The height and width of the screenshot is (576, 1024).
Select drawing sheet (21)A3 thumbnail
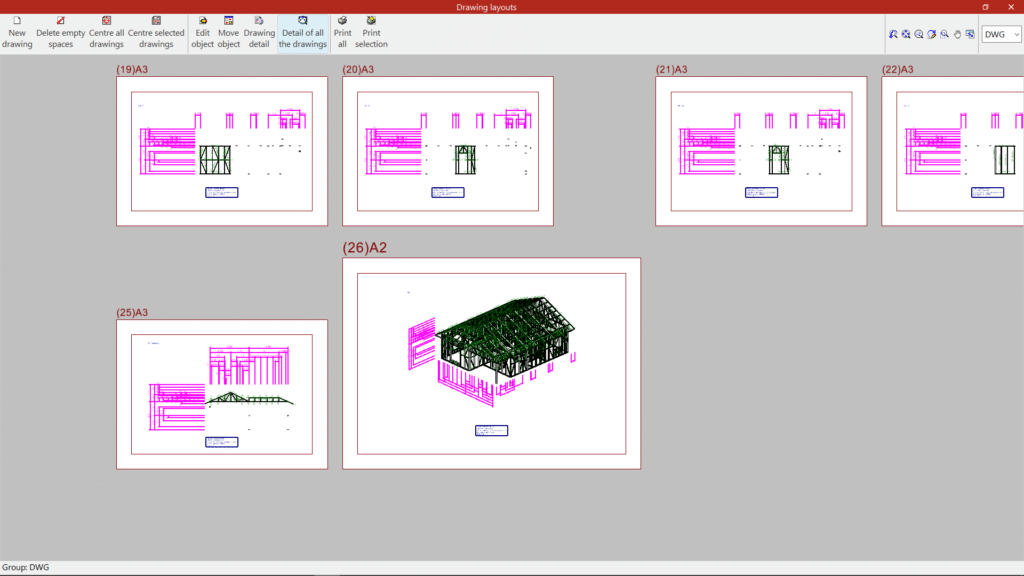tap(760, 151)
